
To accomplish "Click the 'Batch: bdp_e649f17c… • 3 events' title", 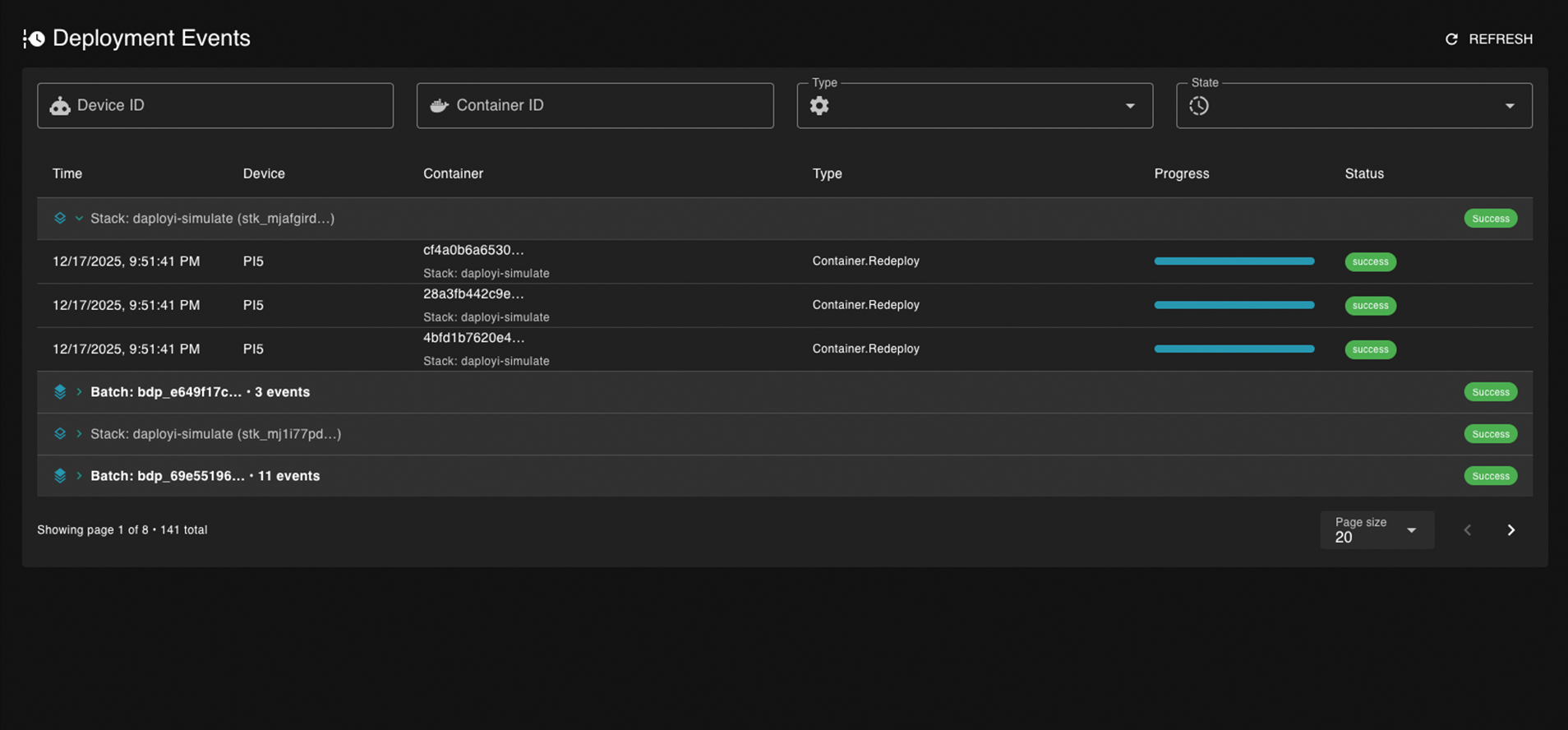I will pyautogui.click(x=200, y=392).
